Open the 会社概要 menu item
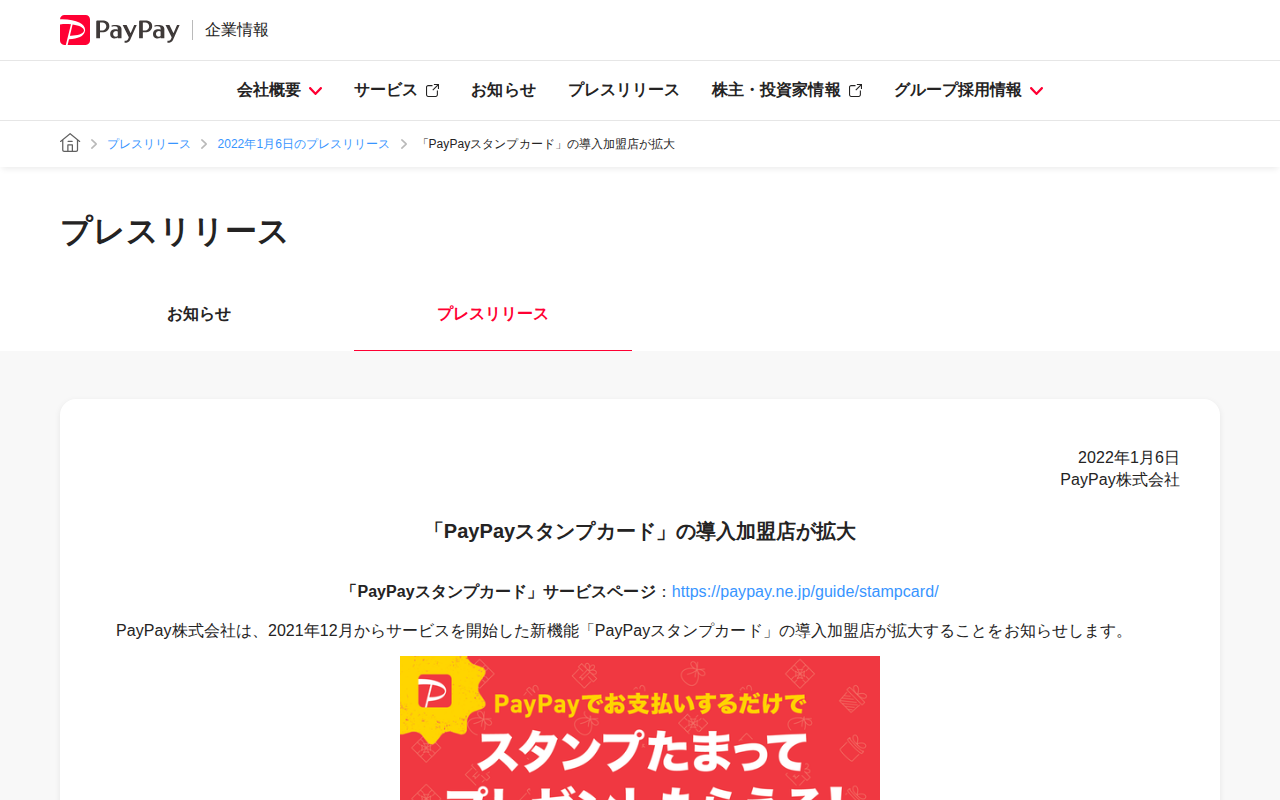 click(269, 90)
